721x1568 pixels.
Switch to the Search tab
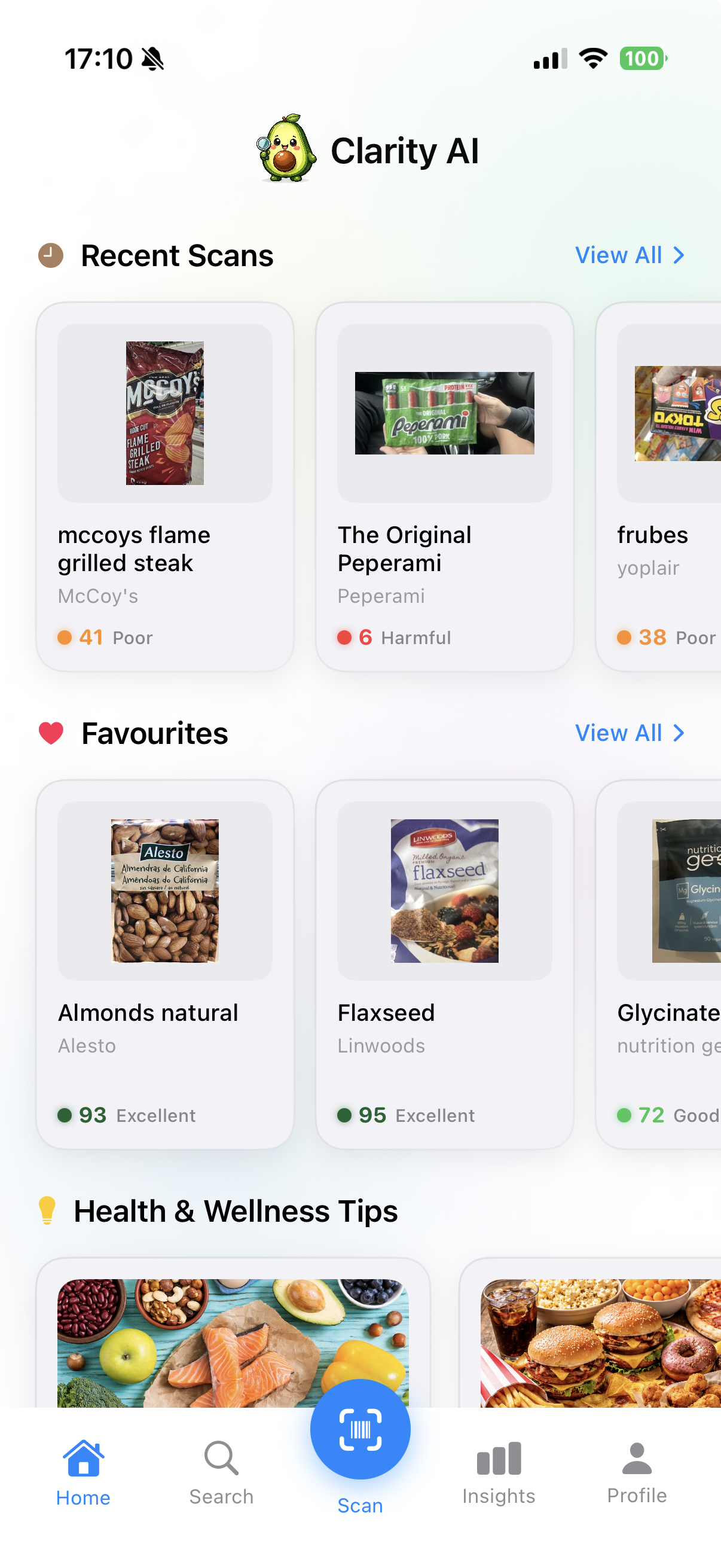[x=221, y=1472]
